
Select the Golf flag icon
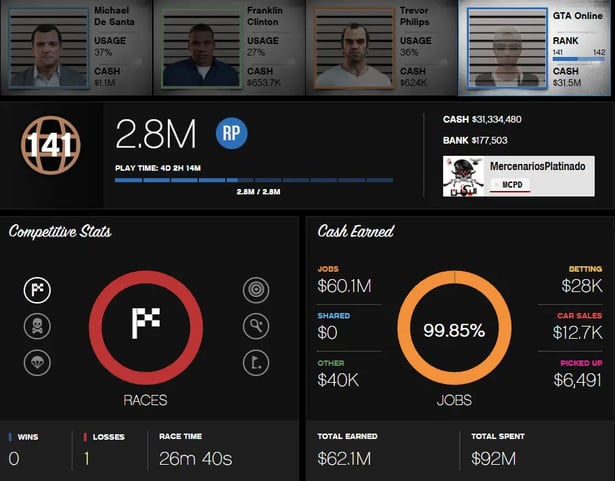(256, 362)
